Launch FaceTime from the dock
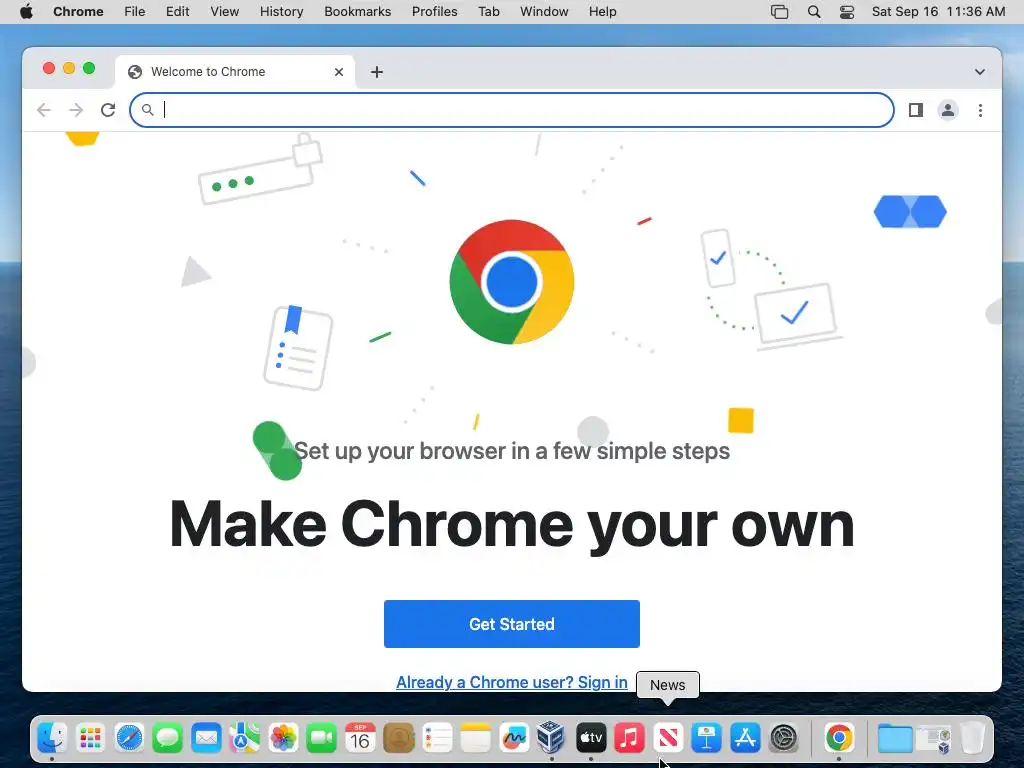 tap(321, 738)
